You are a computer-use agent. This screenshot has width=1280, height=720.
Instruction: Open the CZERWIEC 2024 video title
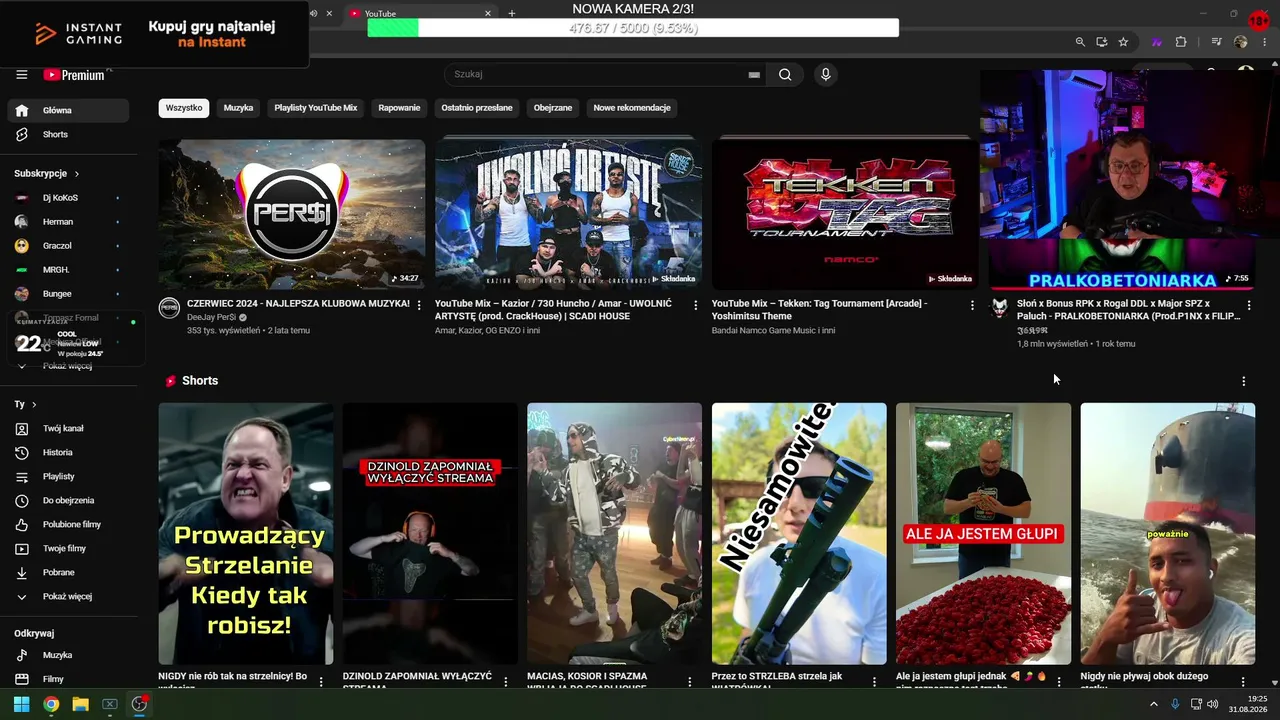[298, 303]
